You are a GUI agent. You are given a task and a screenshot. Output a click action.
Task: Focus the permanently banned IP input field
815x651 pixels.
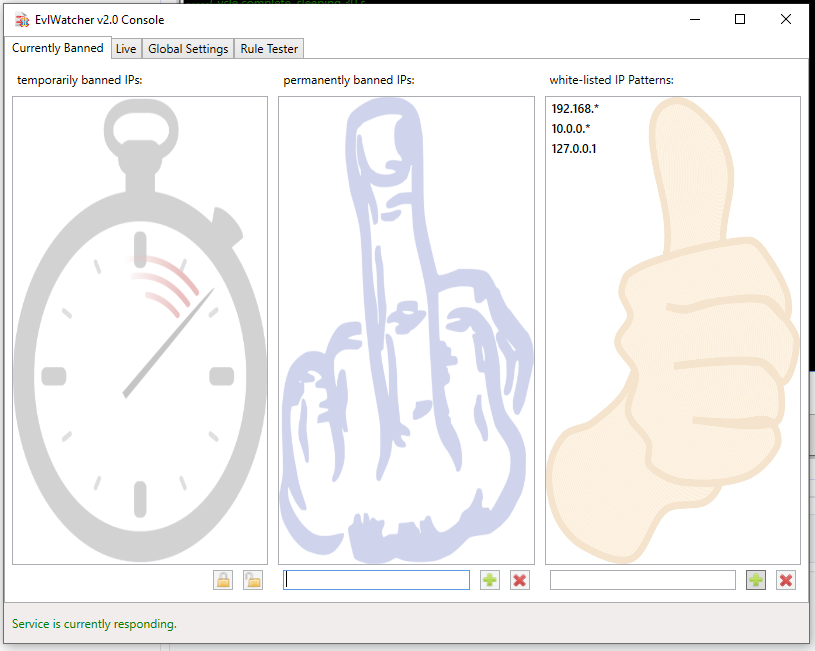[x=376, y=580]
